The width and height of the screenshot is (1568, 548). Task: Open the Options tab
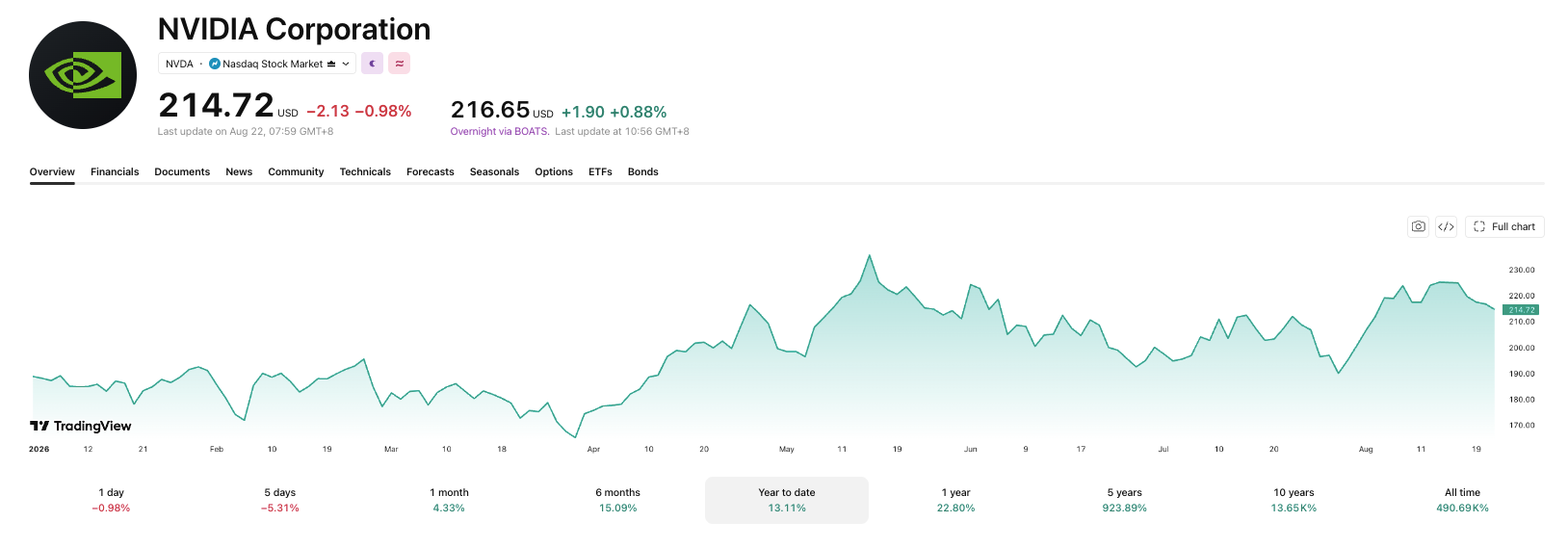(554, 172)
